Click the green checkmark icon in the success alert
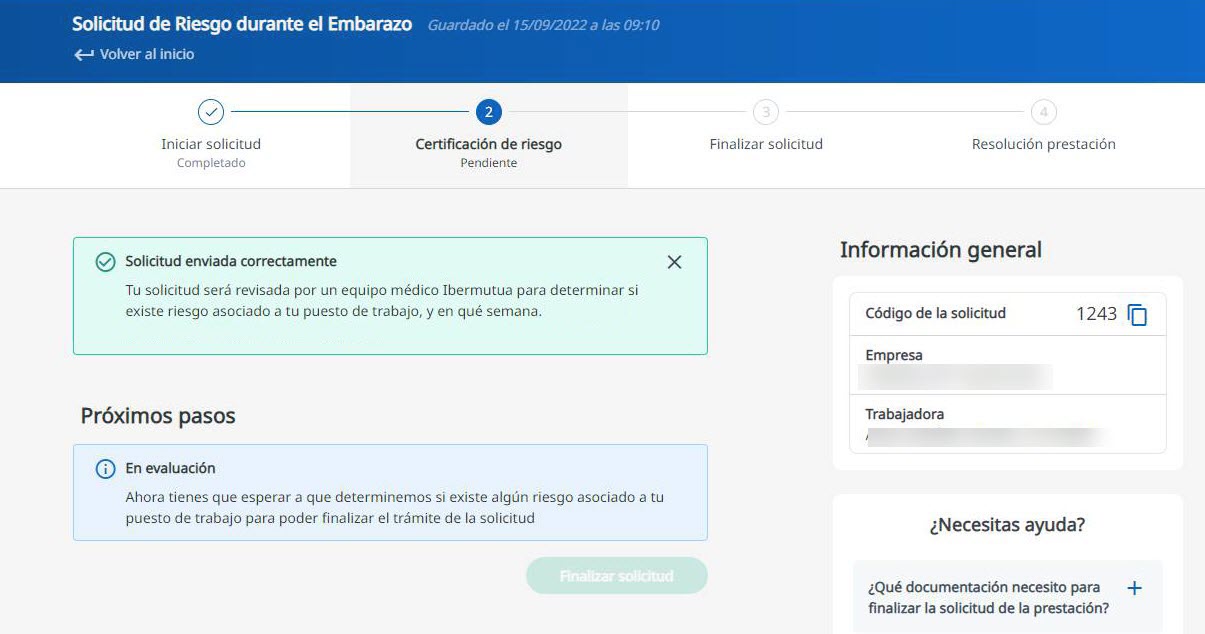The height and width of the screenshot is (634, 1205). (x=105, y=262)
